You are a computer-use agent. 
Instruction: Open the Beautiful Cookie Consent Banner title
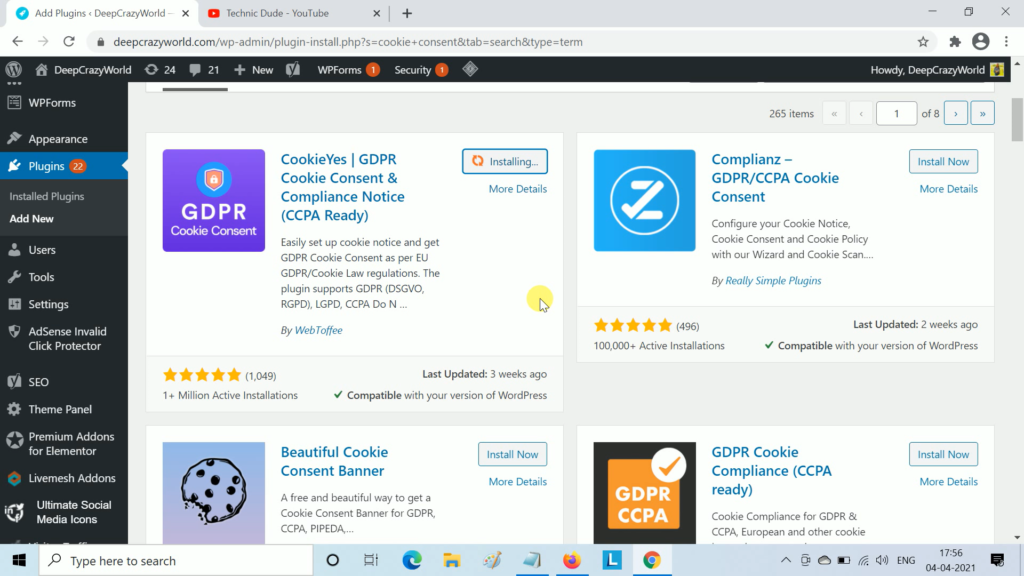334,461
